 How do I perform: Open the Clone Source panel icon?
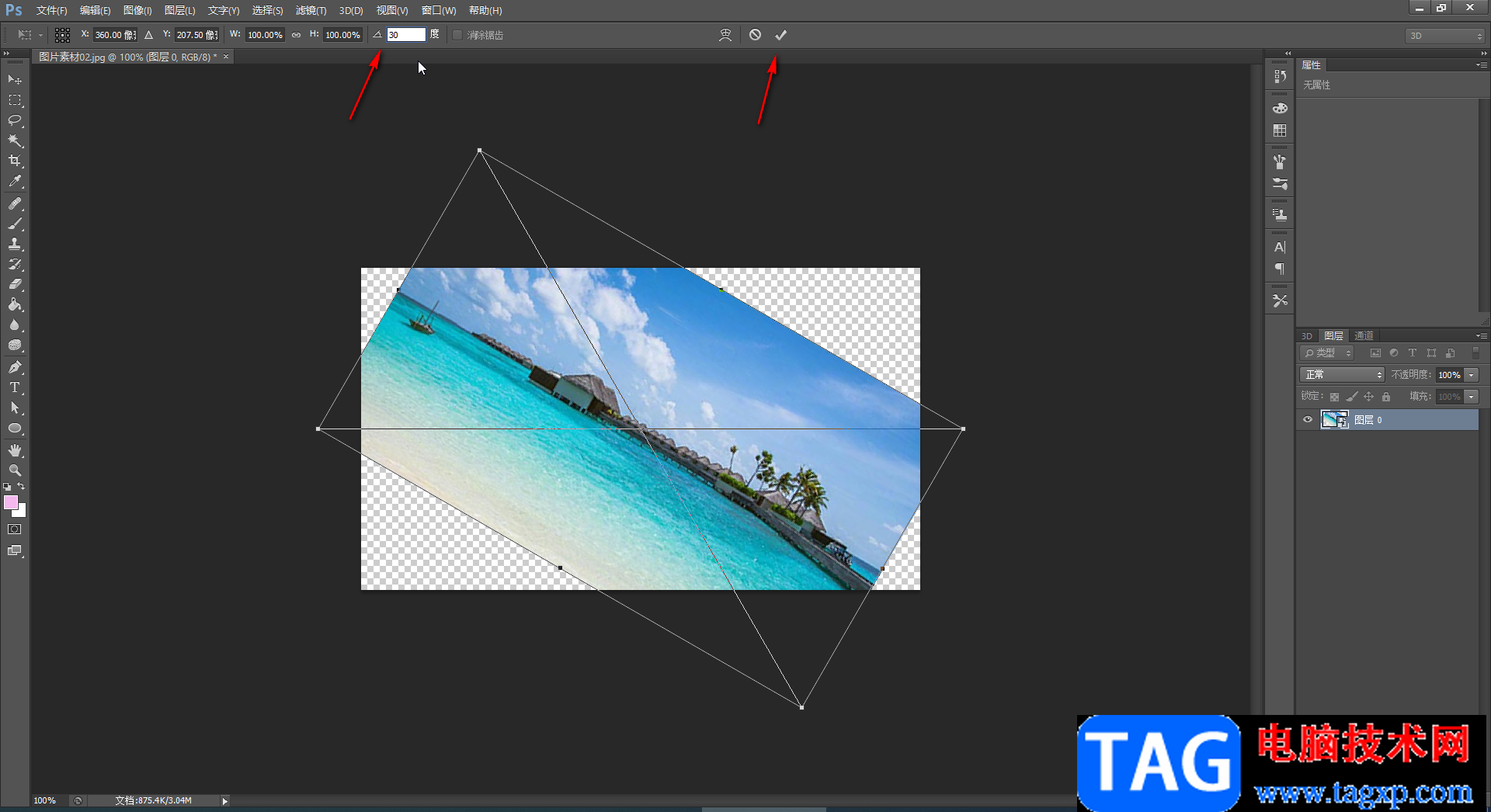tap(1280, 214)
